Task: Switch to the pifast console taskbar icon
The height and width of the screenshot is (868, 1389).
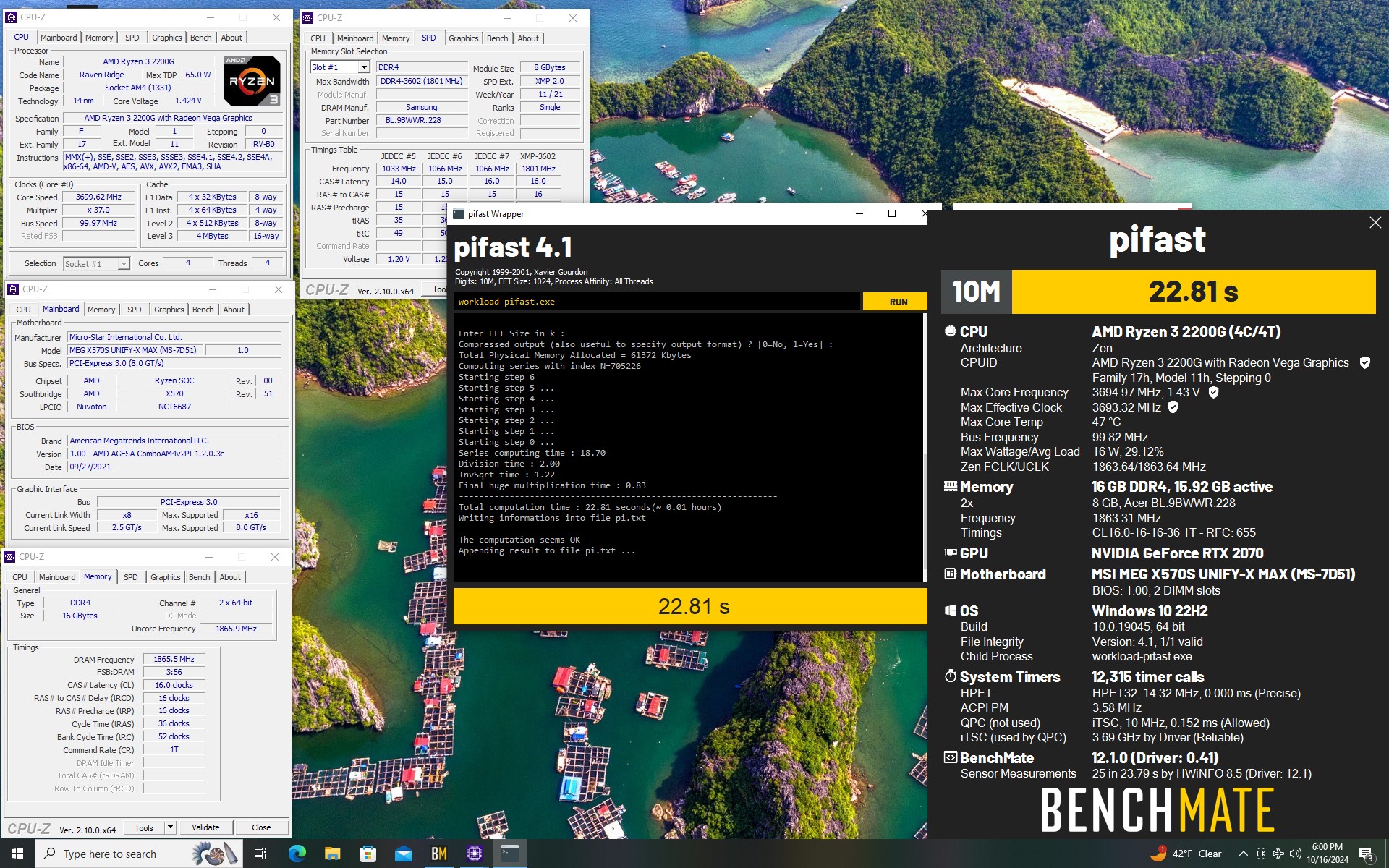Action: 509,854
